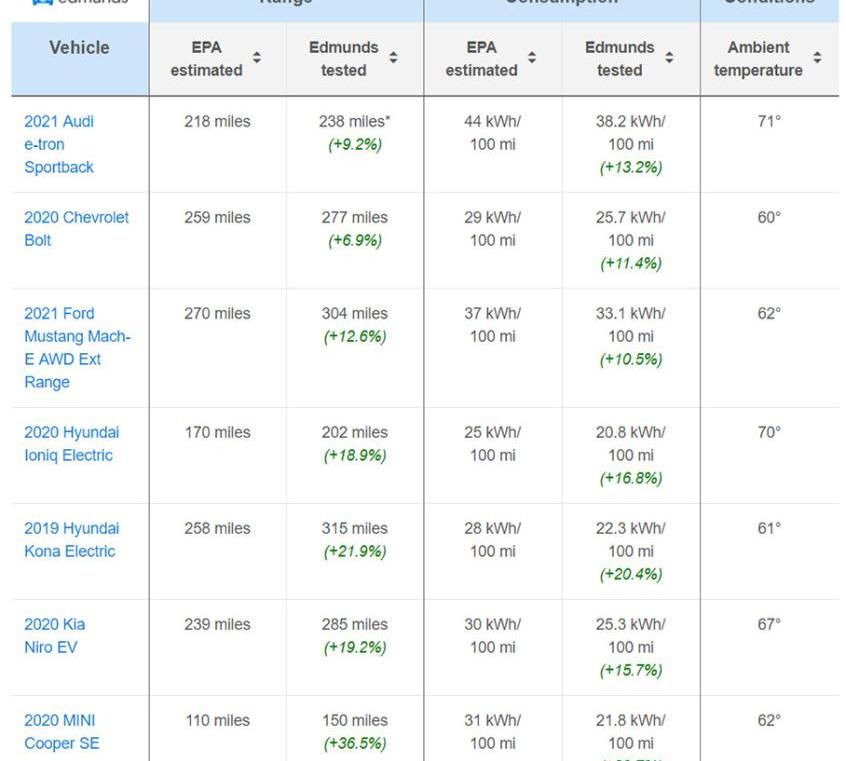Select the '238 miles*' cell

[x=354, y=121]
